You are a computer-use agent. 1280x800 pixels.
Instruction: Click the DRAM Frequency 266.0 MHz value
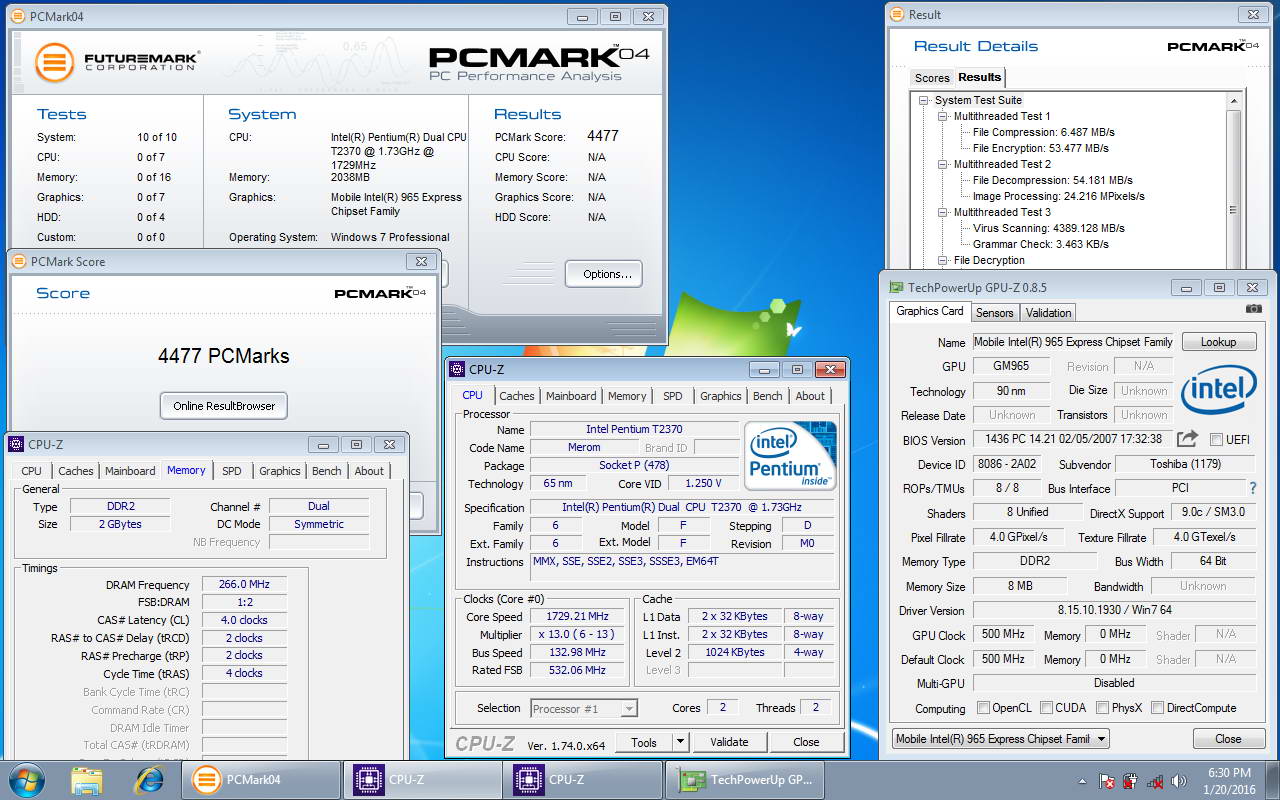click(x=244, y=585)
